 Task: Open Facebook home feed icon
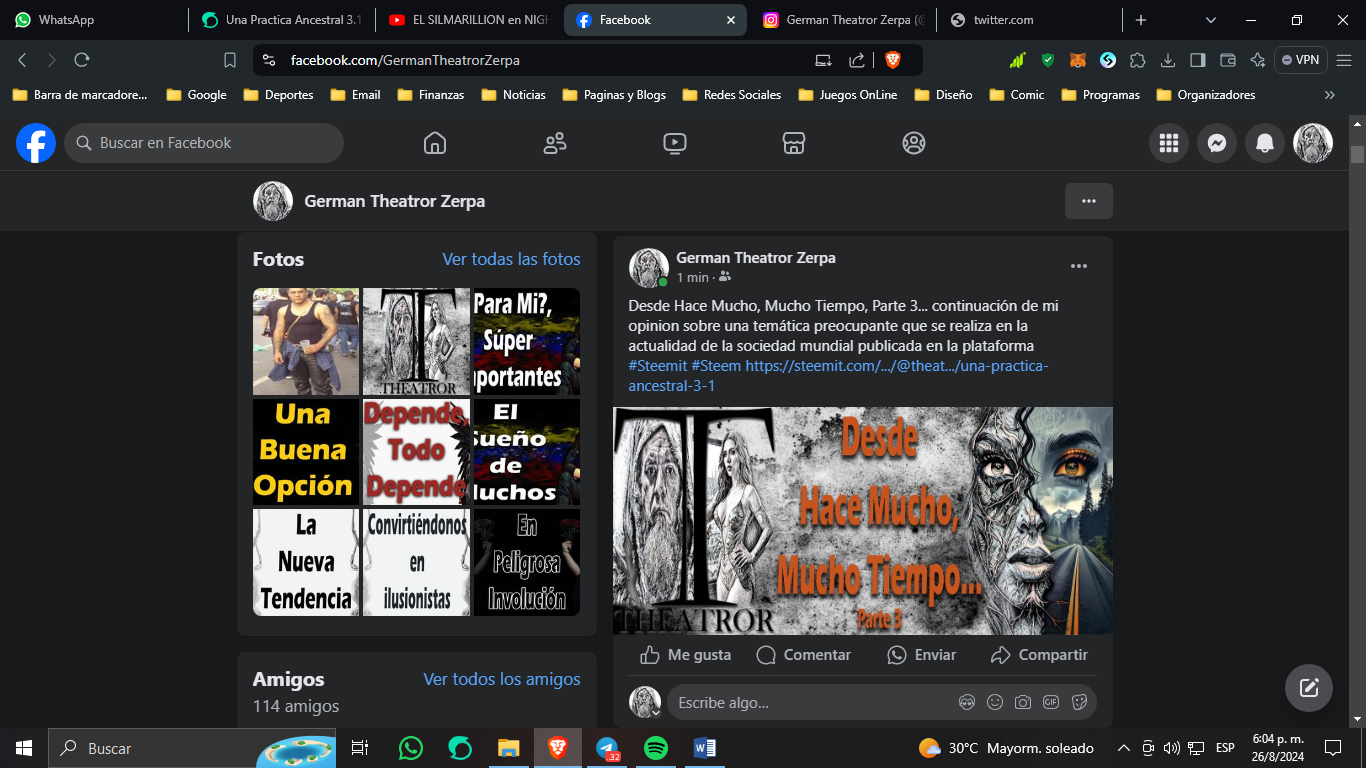coord(435,143)
